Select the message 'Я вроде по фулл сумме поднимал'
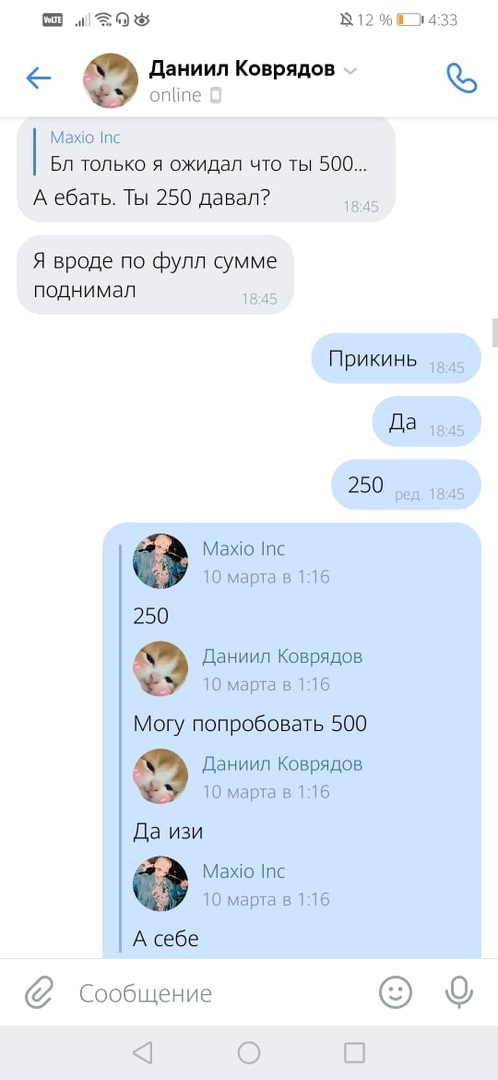Image resolution: width=498 pixels, height=1080 pixels. [155, 275]
